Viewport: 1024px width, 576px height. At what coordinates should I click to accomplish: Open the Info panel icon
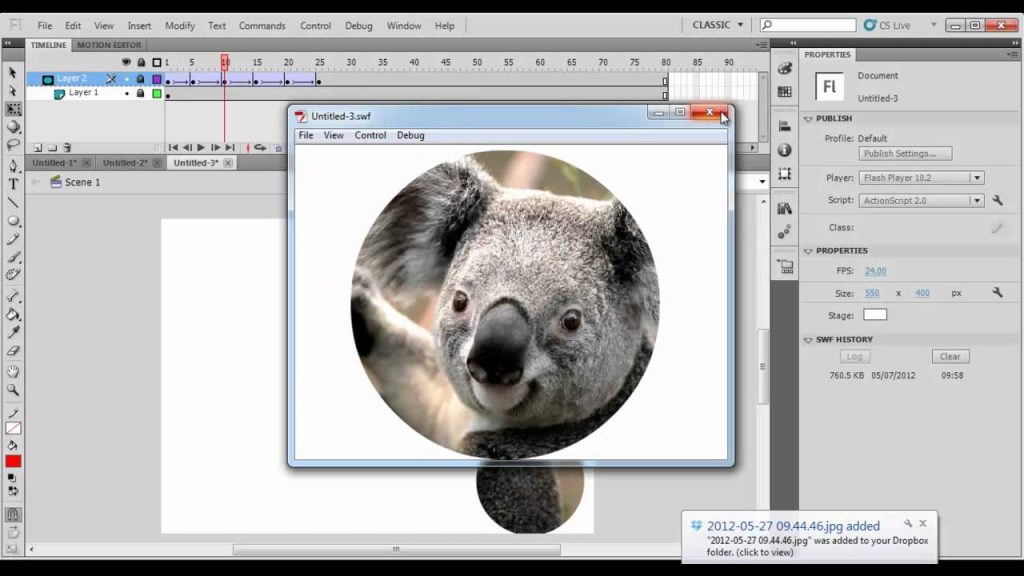coord(784,150)
